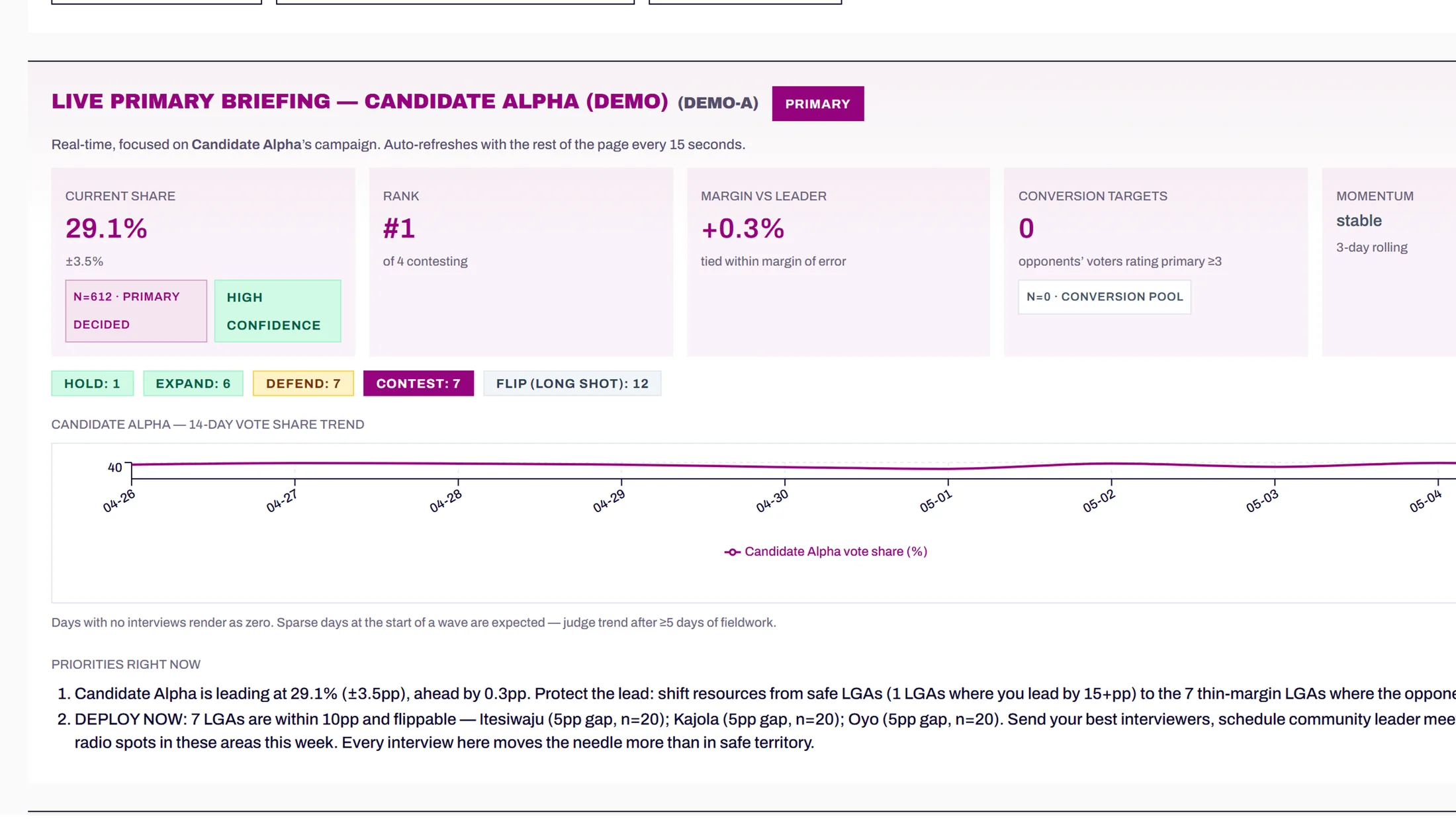Click the 29.1% current share value
Image resolution: width=1456 pixels, height=819 pixels.
coord(107,229)
